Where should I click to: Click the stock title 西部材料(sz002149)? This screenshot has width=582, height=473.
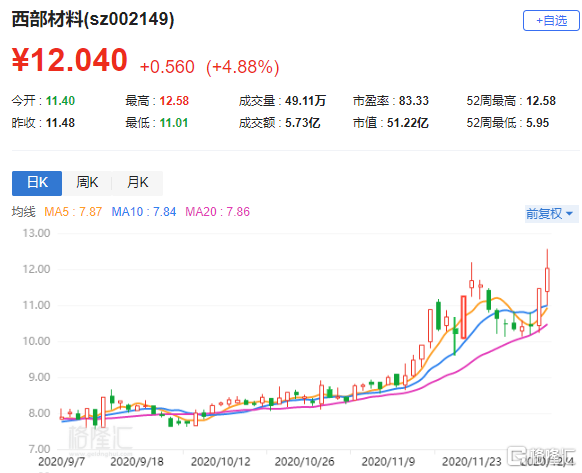point(93,19)
